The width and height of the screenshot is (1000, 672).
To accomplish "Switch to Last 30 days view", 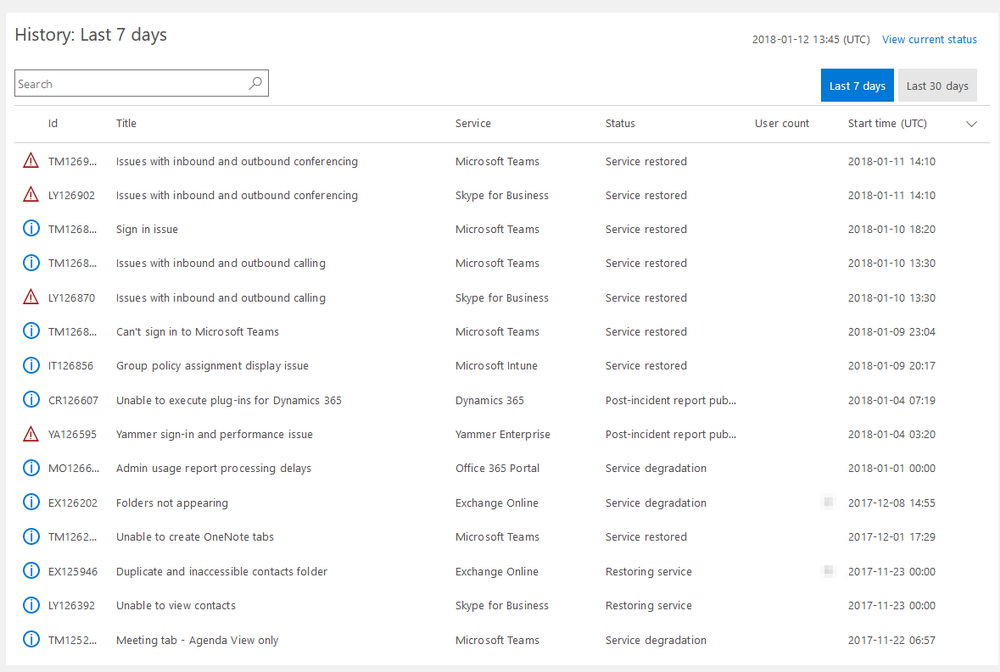I will [938, 85].
